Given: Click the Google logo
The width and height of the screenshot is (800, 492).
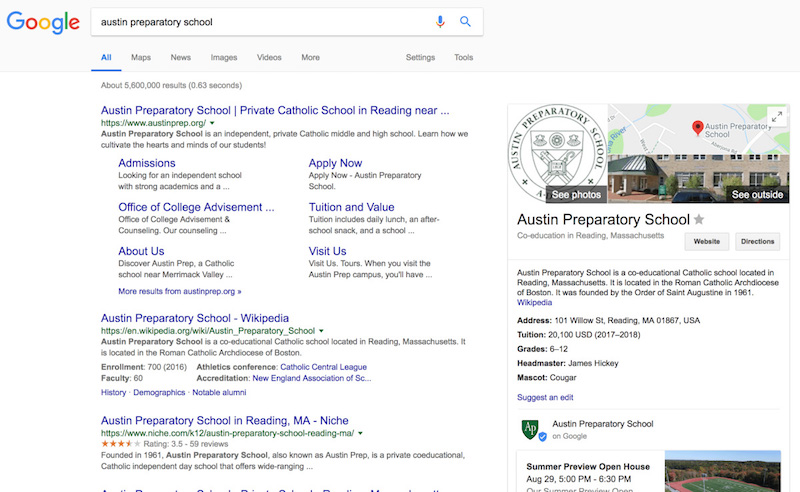Looking at the screenshot, I should click(x=43, y=23).
